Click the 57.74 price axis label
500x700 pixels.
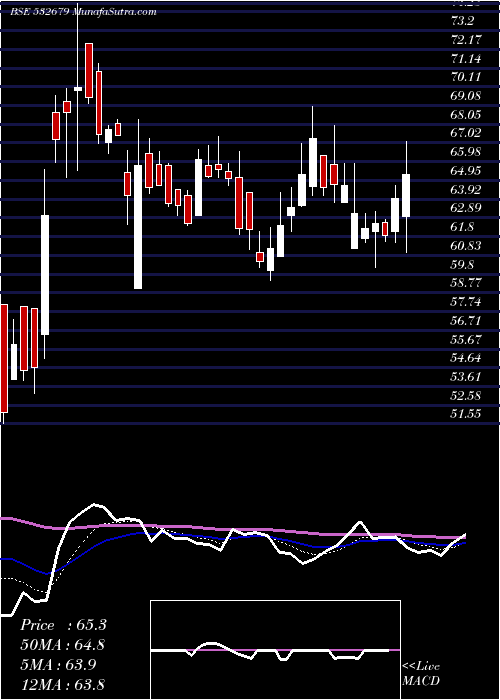(x=466, y=302)
